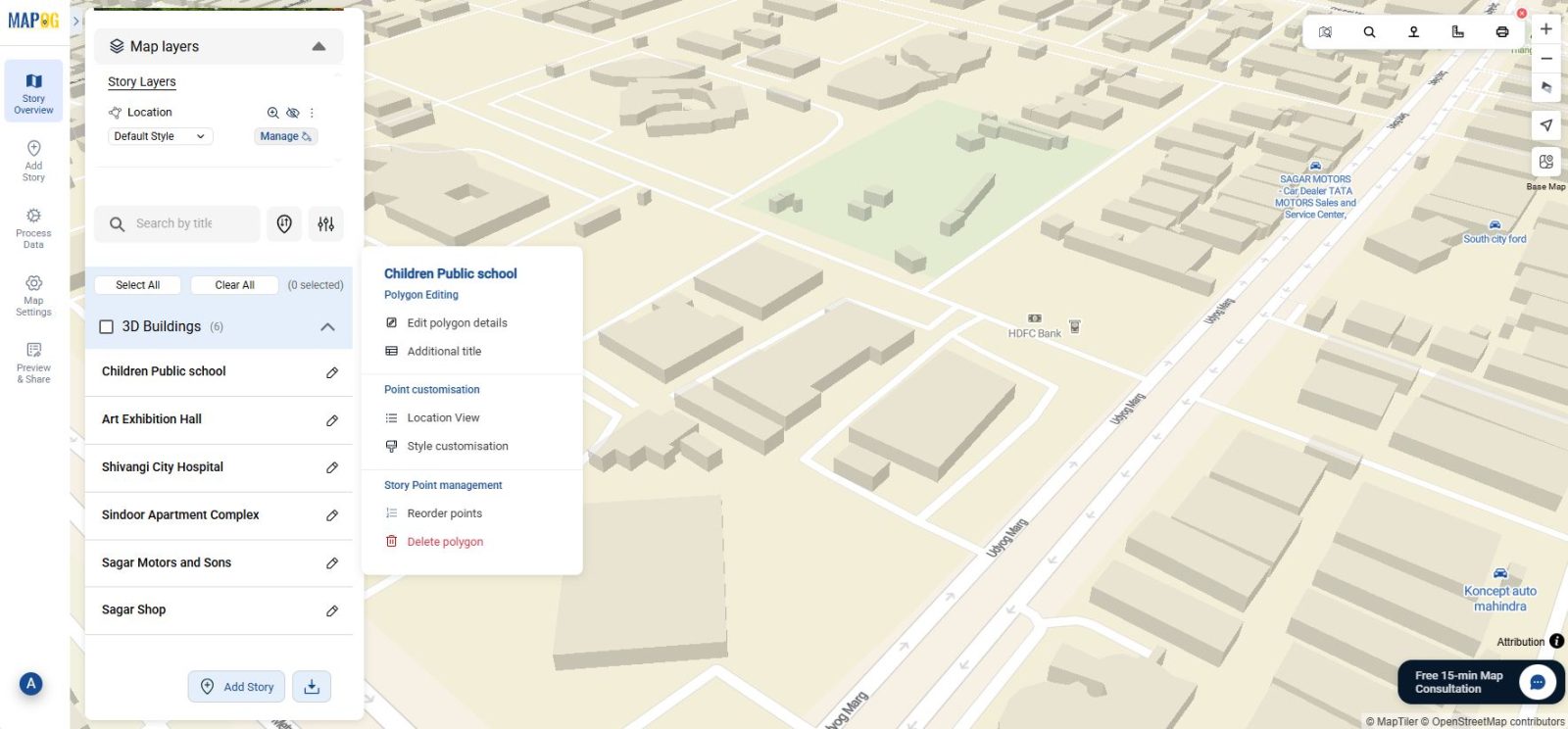Open Process Data in the left sidebar
Image resolution: width=1568 pixels, height=729 pixels.
[x=33, y=227]
